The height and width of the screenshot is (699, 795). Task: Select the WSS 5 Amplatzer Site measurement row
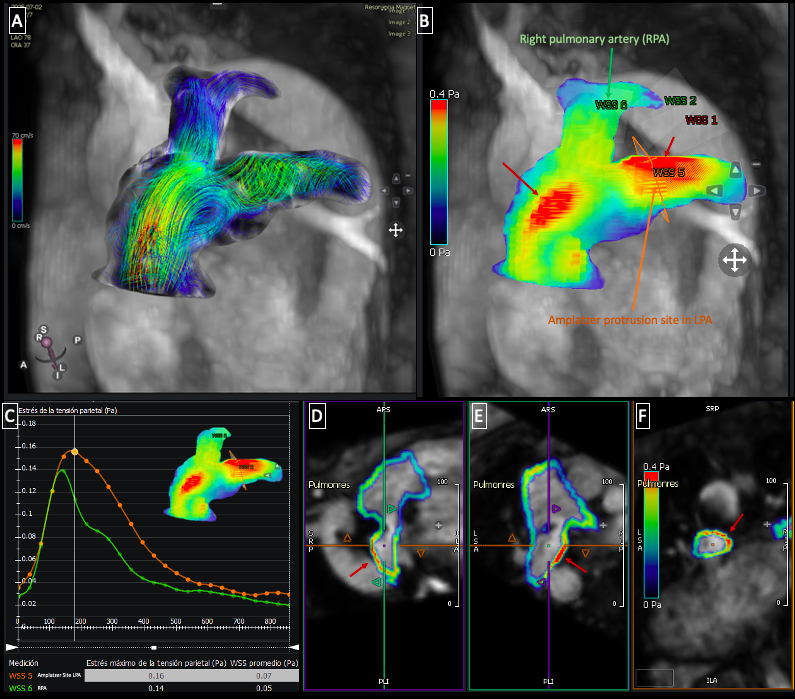click(150, 675)
